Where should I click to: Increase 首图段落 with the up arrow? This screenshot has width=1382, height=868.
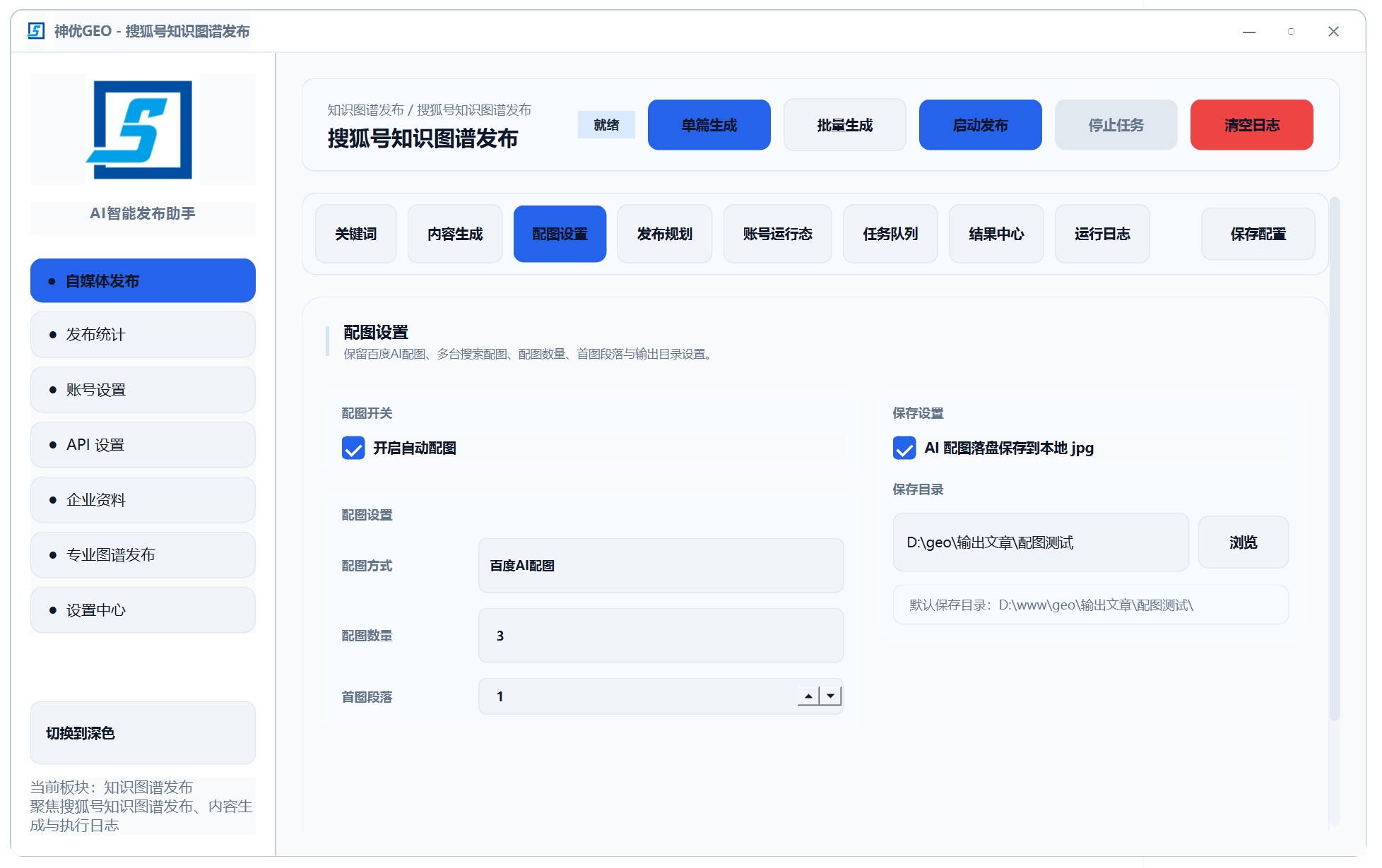click(x=808, y=696)
